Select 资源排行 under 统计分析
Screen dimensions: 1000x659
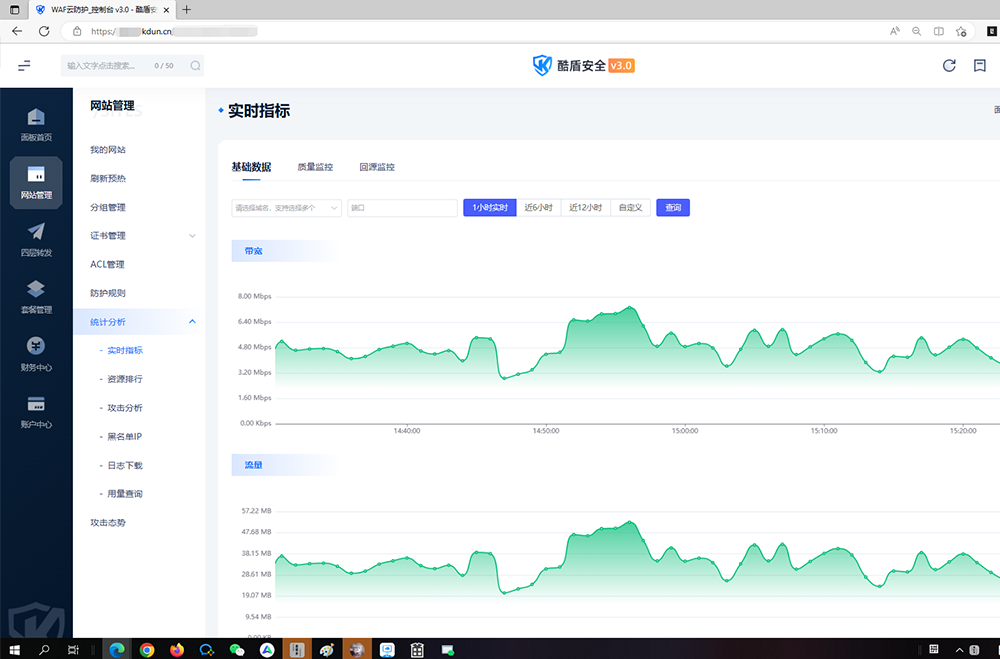[x=125, y=379]
